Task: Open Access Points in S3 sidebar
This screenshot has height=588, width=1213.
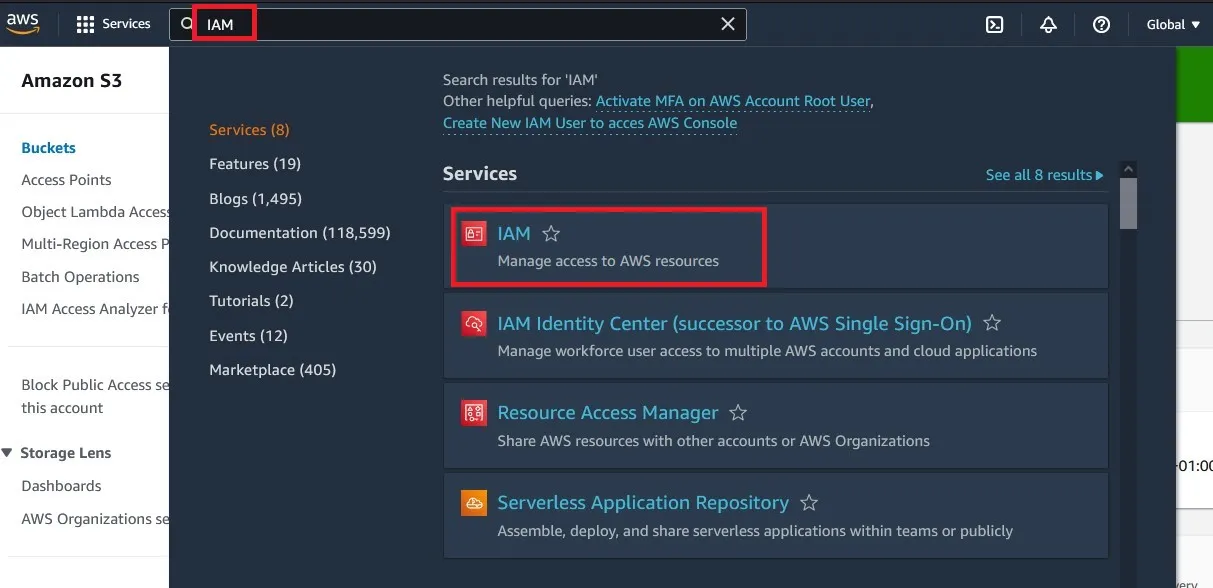Action: (x=66, y=180)
